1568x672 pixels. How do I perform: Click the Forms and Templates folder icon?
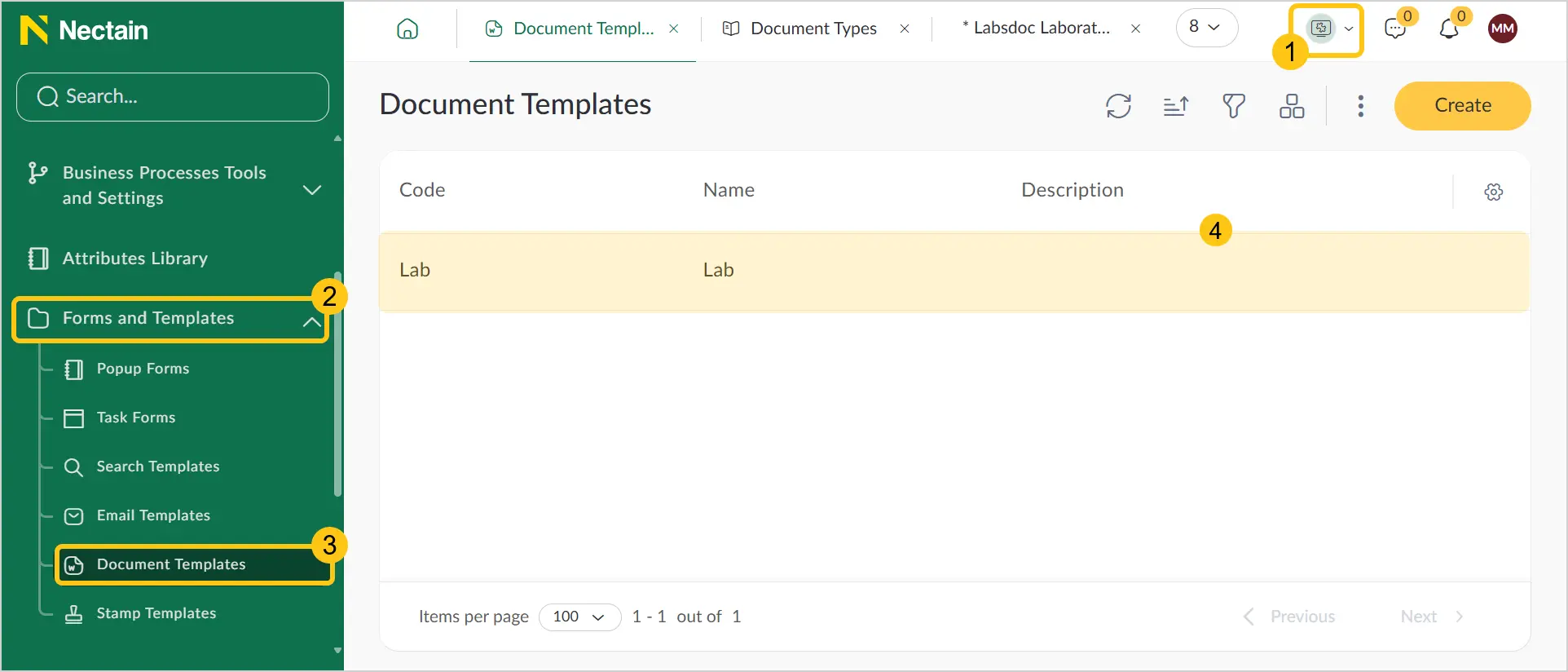point(37,318)
